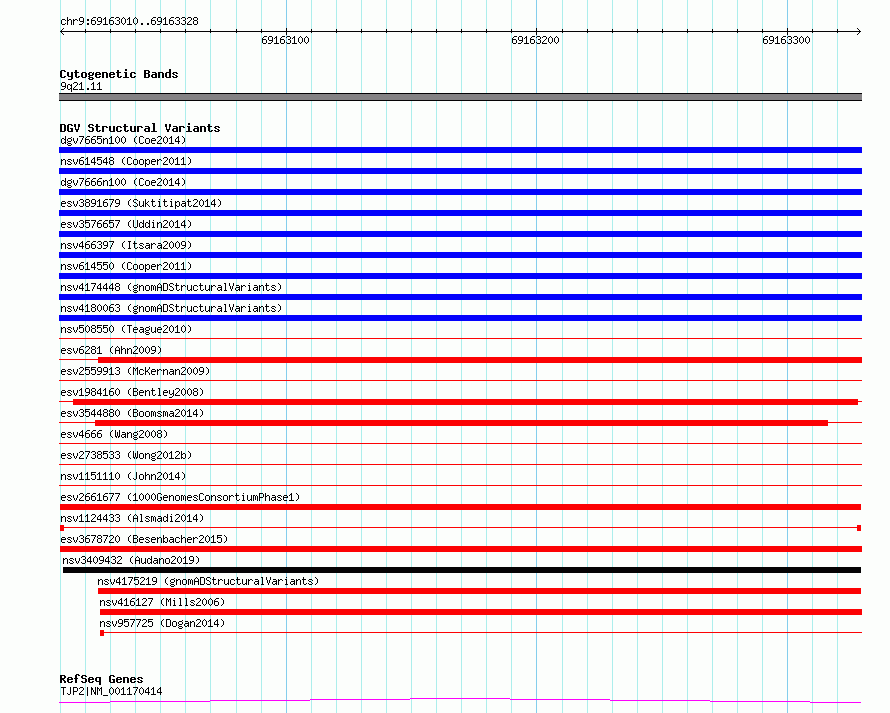The image size is (890, 713).
Task: Click the red bar under nsv416127 (Mills2006)
Action: (481, 612)
